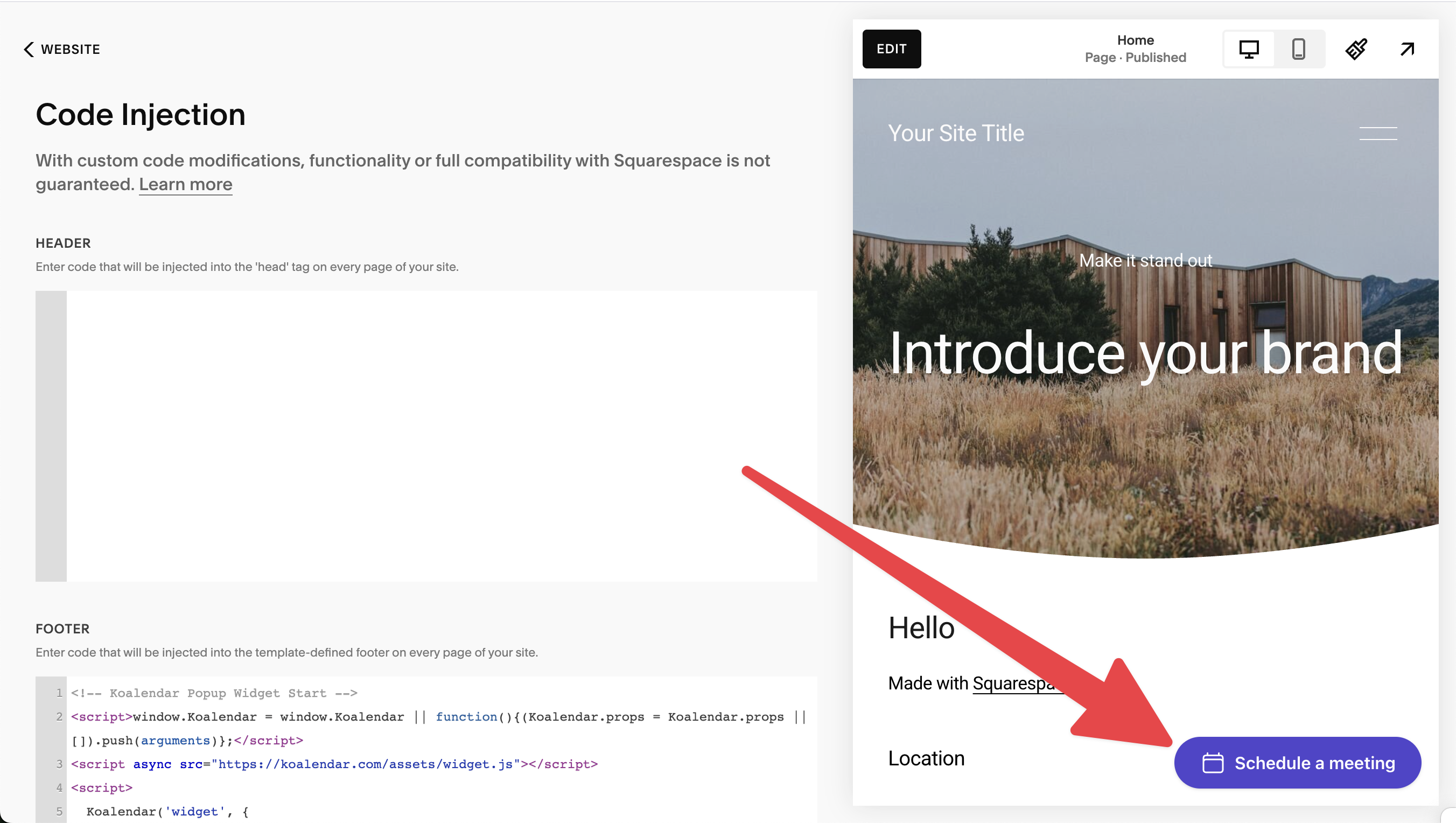Screen dimensions: 1456x823
Task: Click the EDIT button
Action: click(x=891, y=49)
